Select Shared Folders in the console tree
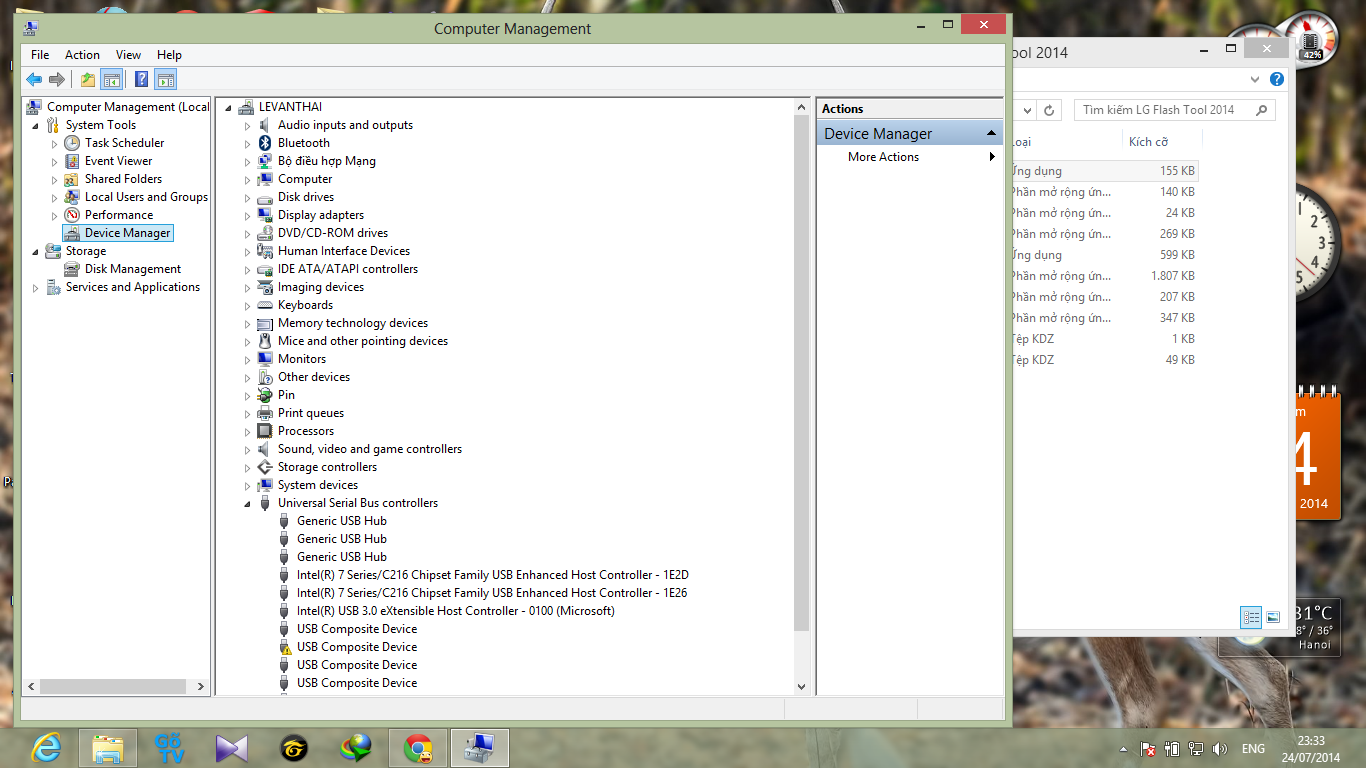1366x768 pixels. 123,179
